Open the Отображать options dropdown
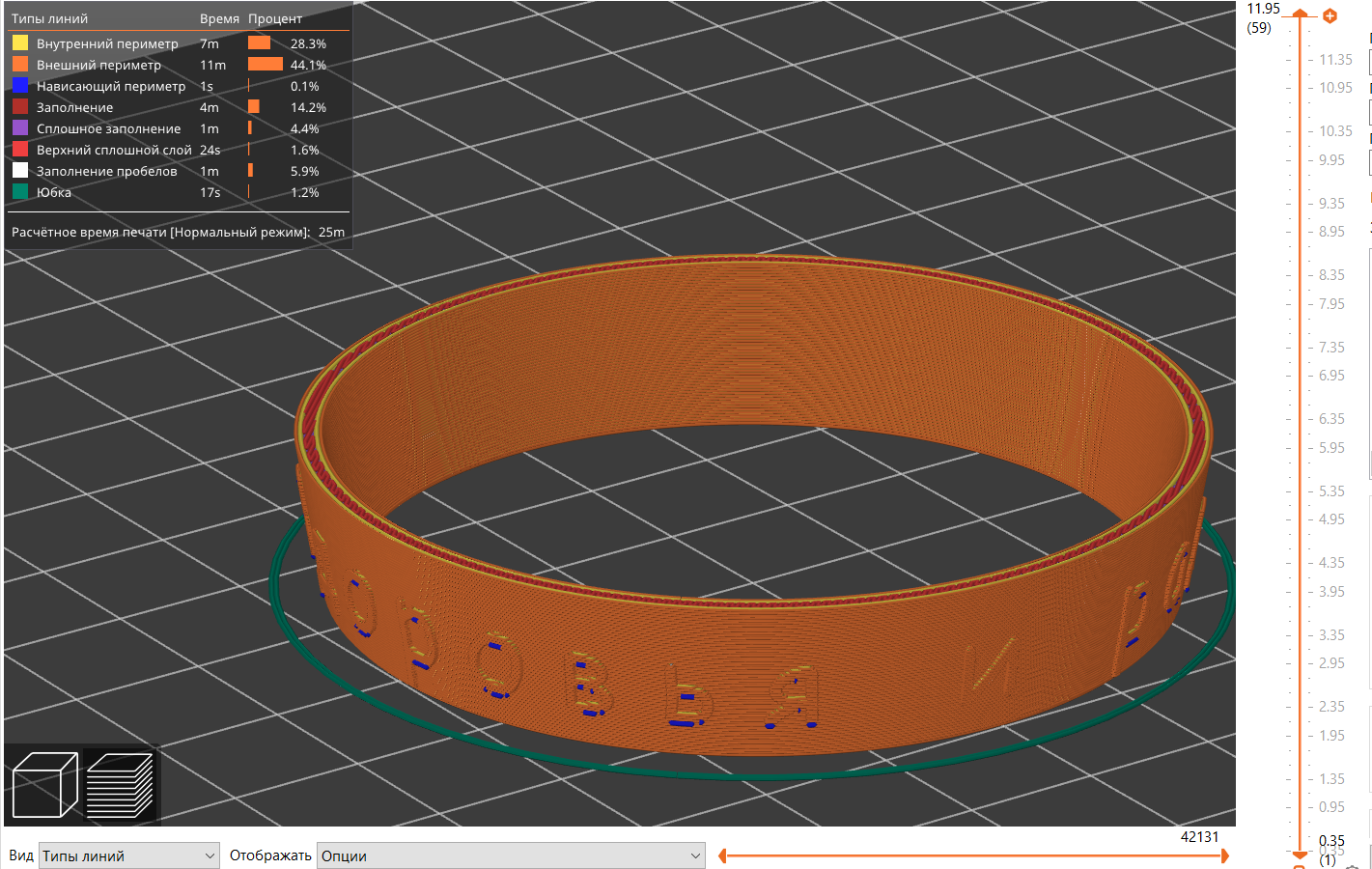Image resolution: width=1372 pixels, height=869 pixels. pyautogui.click(x=511, y=855)
